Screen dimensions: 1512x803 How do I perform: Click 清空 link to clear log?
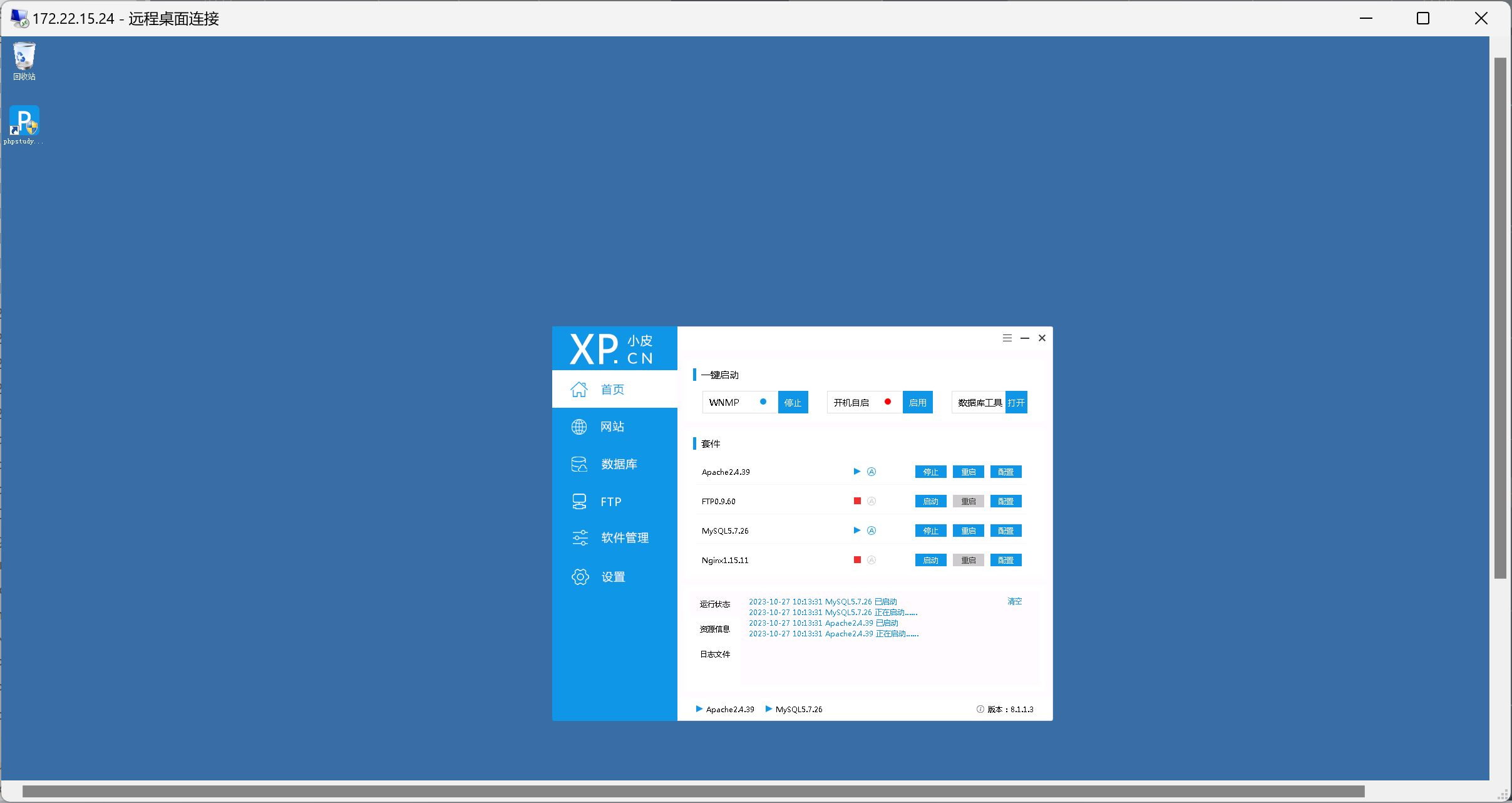click(1014, 601)
